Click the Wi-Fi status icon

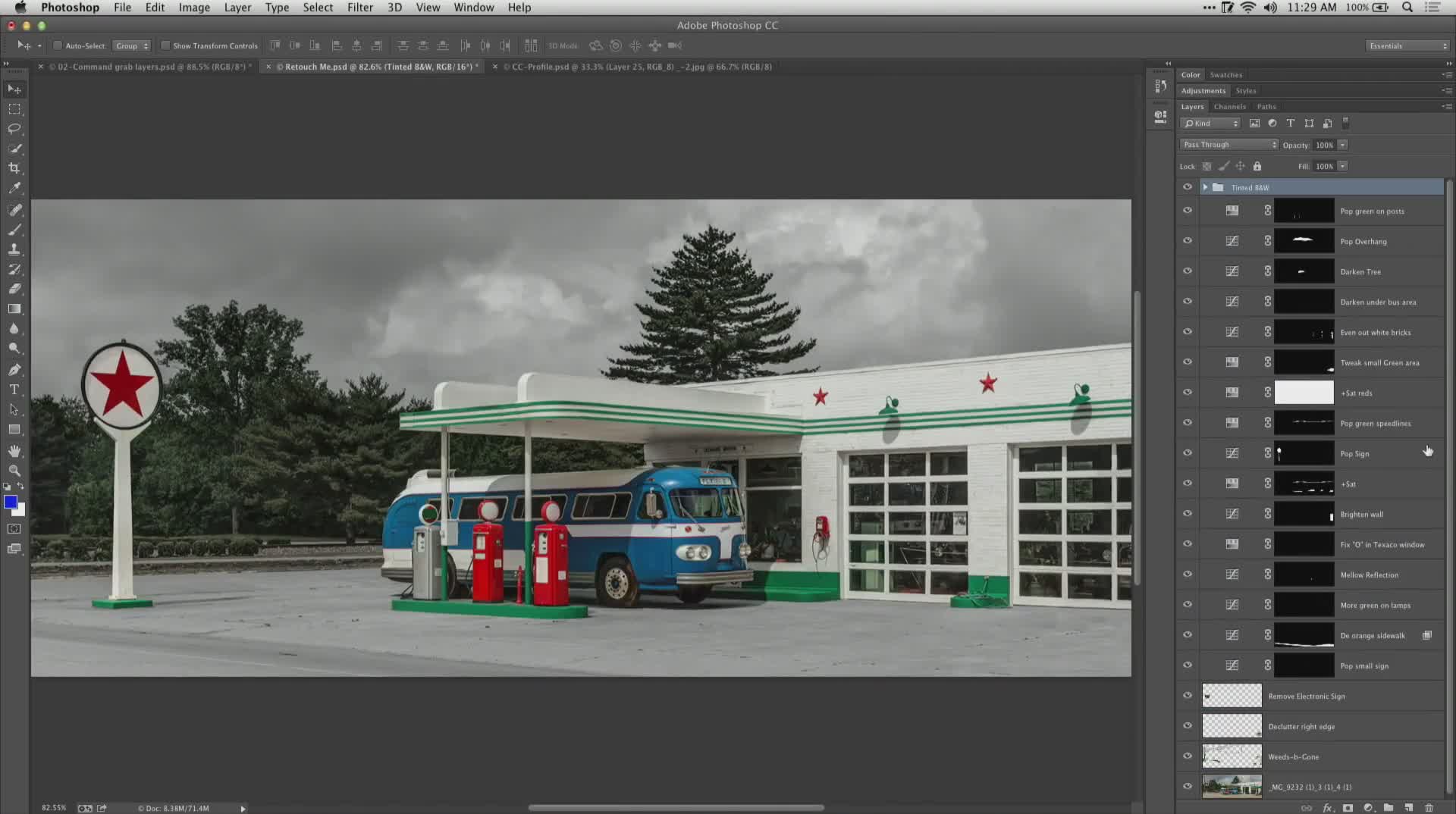pyautogui.click(x=1248, y=8)
